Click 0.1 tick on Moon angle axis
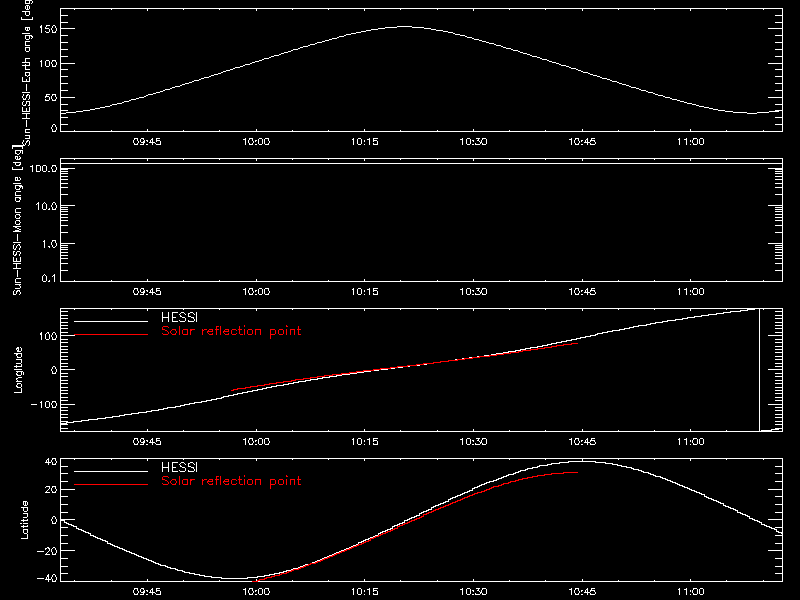Screen dimensions: 800x600 click(x=49, y=278)
